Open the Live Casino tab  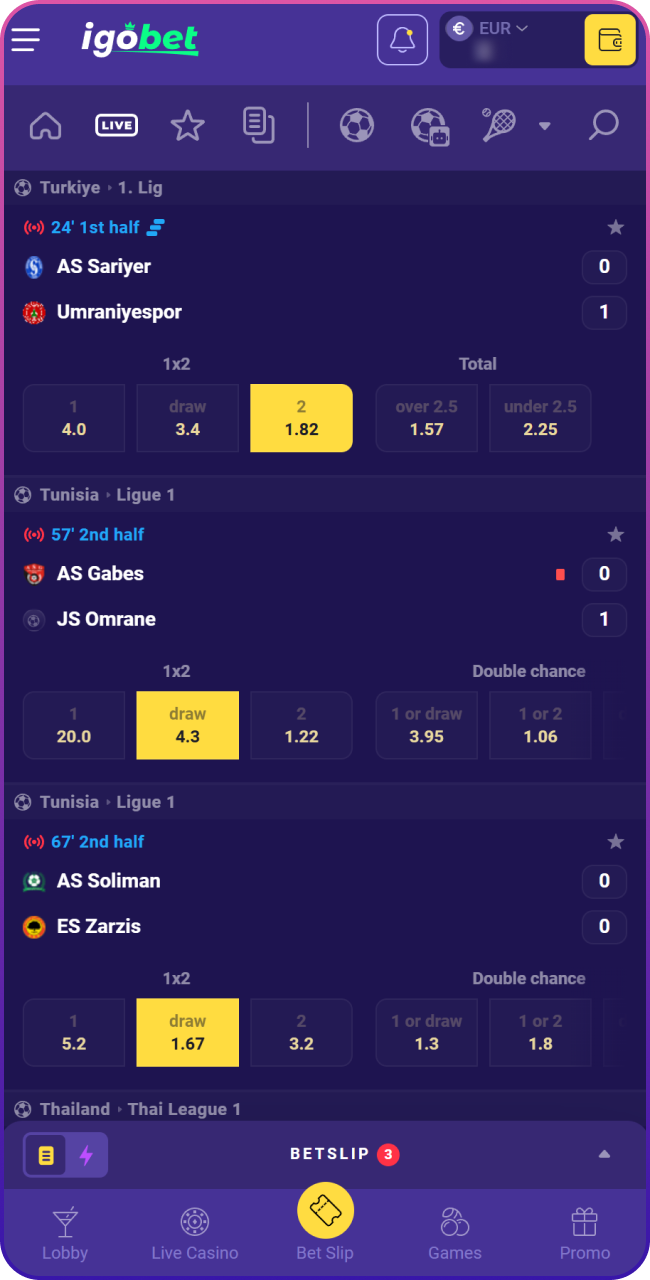point(195,1235)
